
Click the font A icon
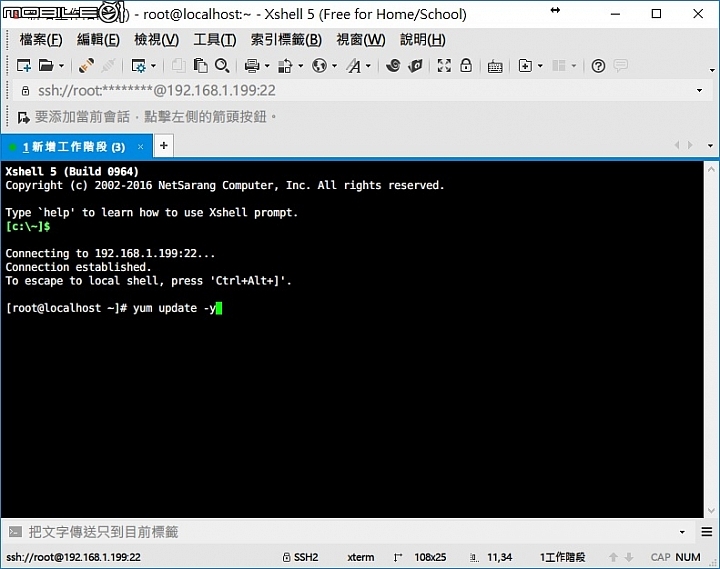353,66
